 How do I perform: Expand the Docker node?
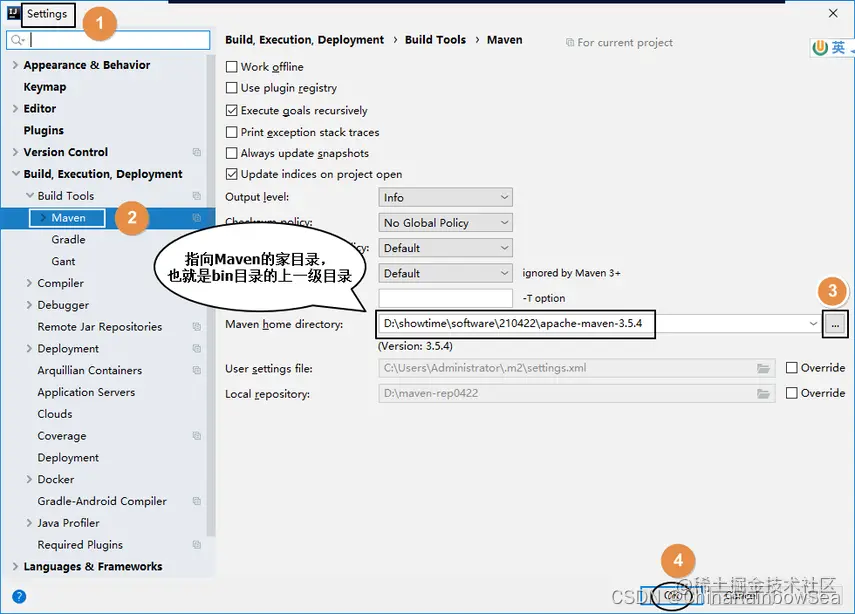29,479
